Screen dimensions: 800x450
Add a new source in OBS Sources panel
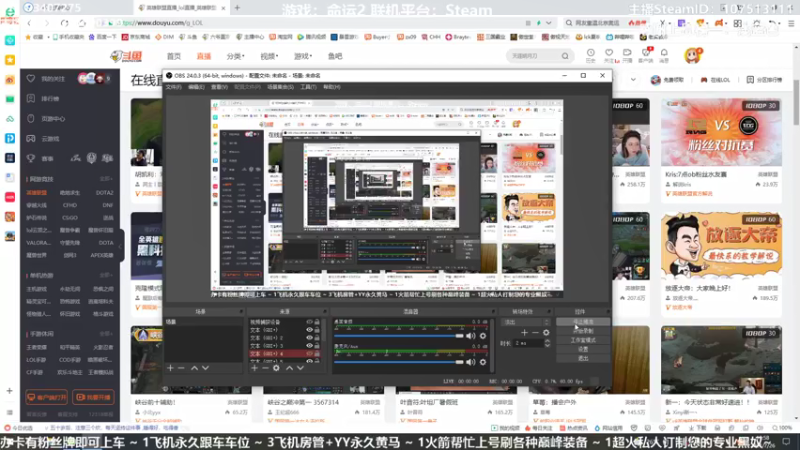(x=254, y=368)
